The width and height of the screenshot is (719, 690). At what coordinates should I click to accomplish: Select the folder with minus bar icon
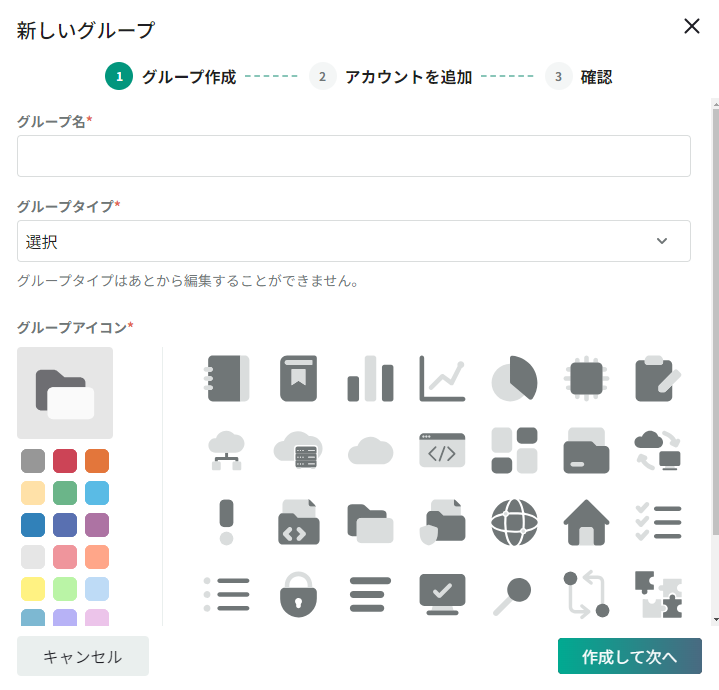click(586, 450)
